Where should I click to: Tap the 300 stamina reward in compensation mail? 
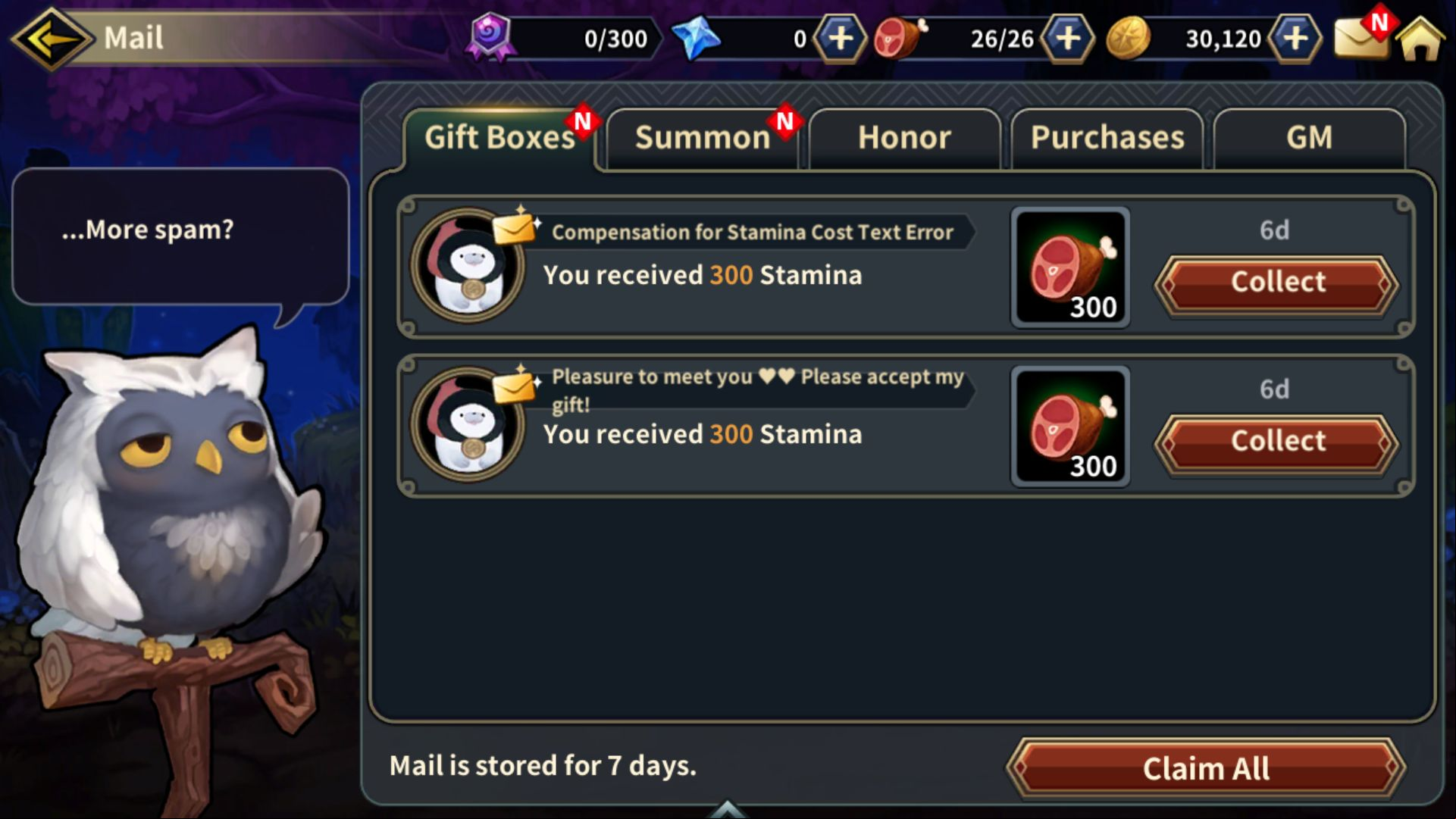click(x=1070, y=267)
